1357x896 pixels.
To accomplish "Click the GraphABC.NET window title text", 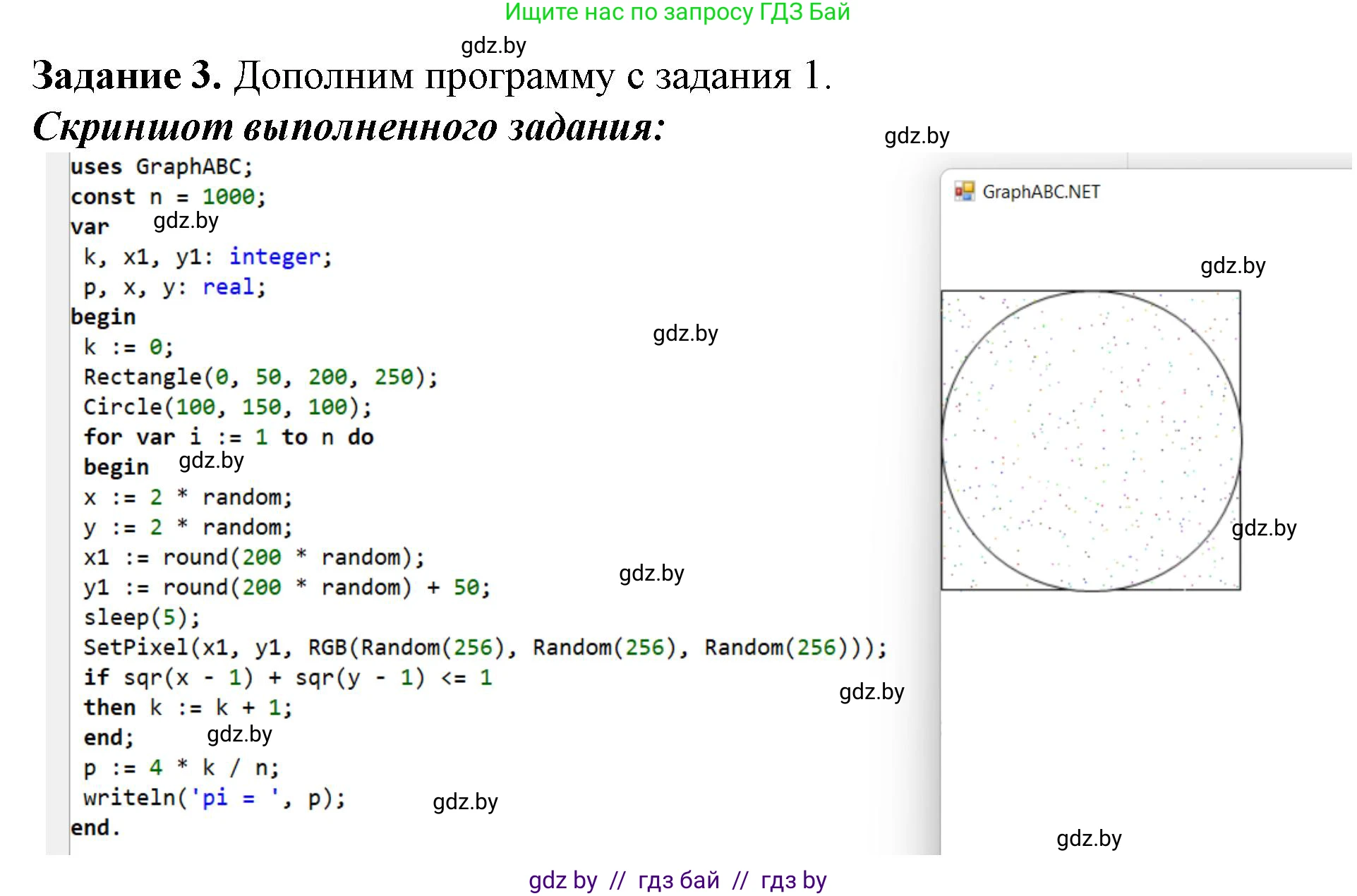I will pyautogui.click(x=1041, y=192).
